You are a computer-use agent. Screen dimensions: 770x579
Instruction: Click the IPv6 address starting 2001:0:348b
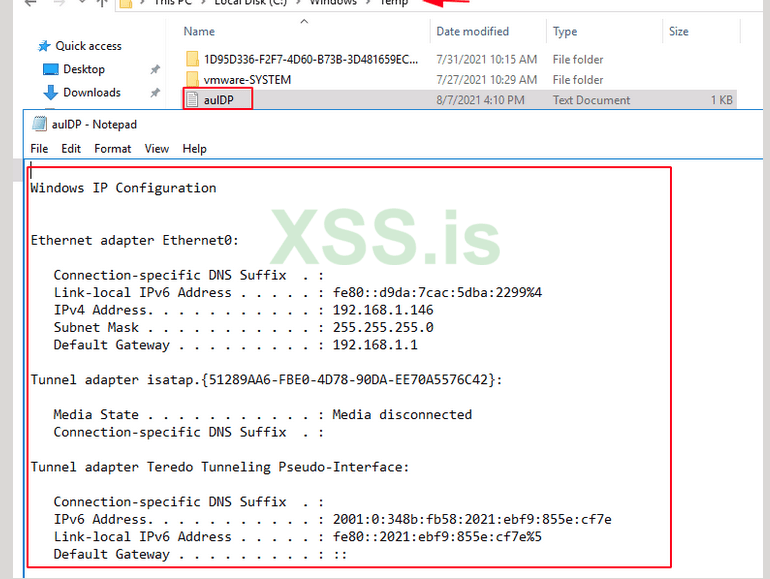(472, 520)
